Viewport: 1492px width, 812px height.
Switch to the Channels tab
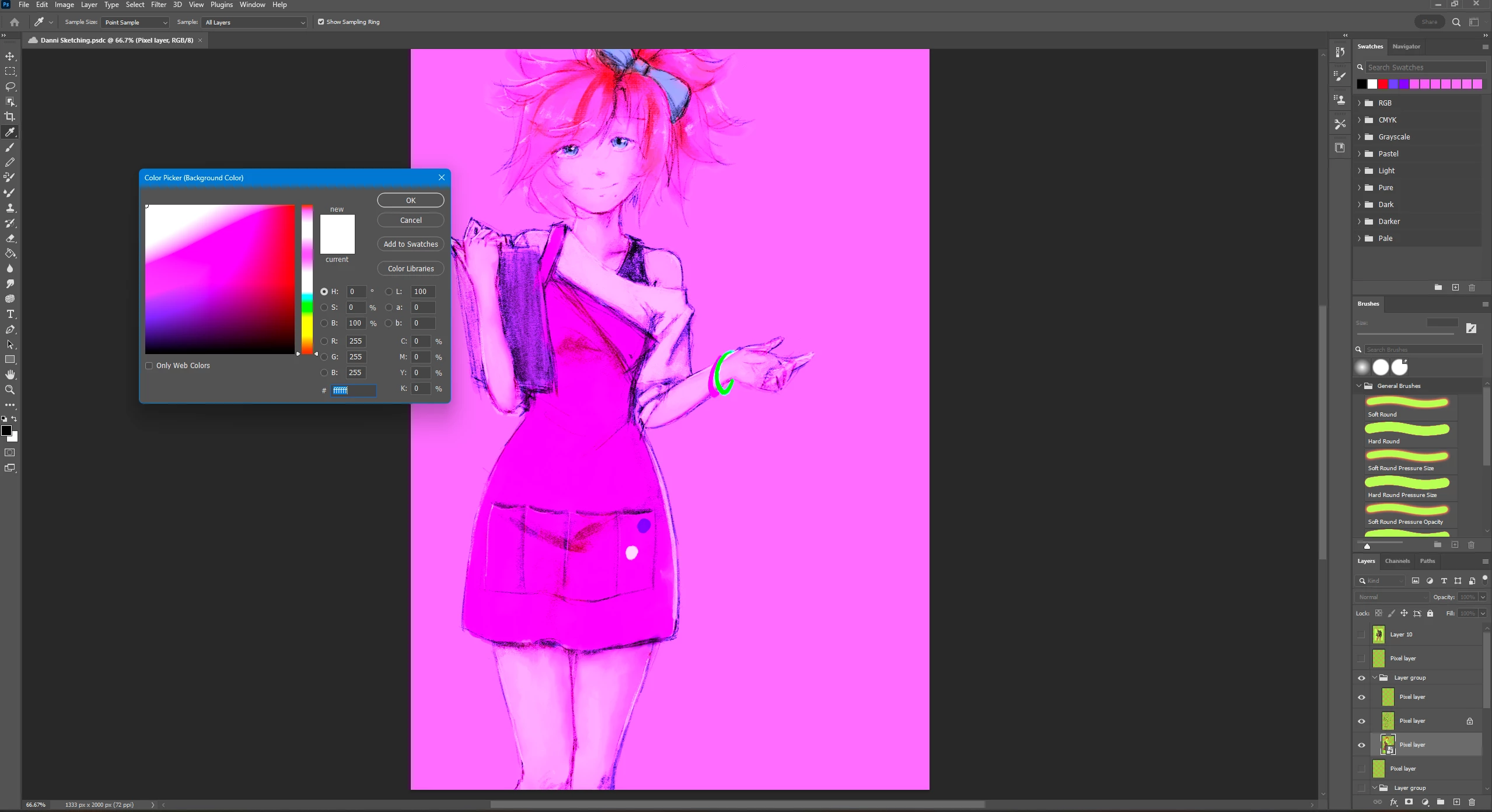pyautogui.click(x=1397, y=561)
